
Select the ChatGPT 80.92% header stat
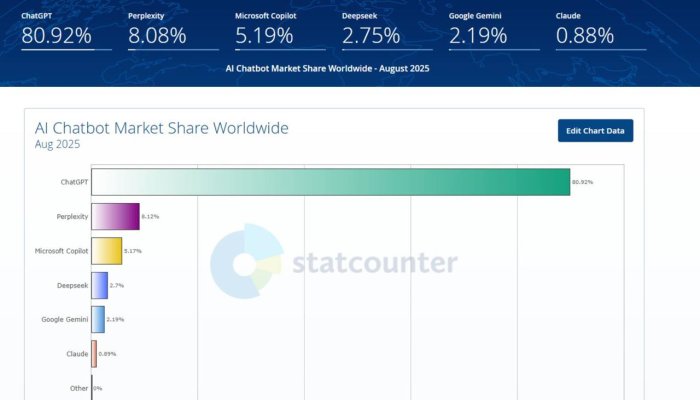point(66,30)
